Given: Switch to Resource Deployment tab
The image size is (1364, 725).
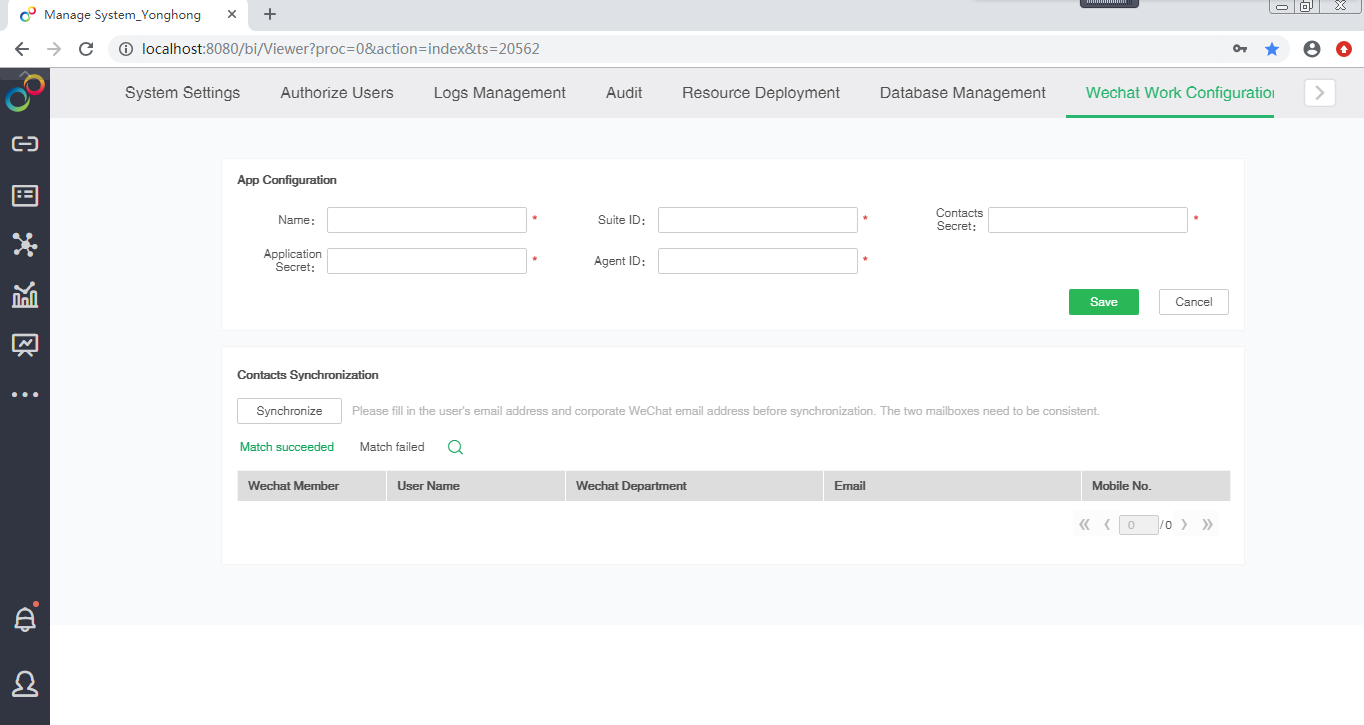Looking at the screenshot, I should point(761,93).
